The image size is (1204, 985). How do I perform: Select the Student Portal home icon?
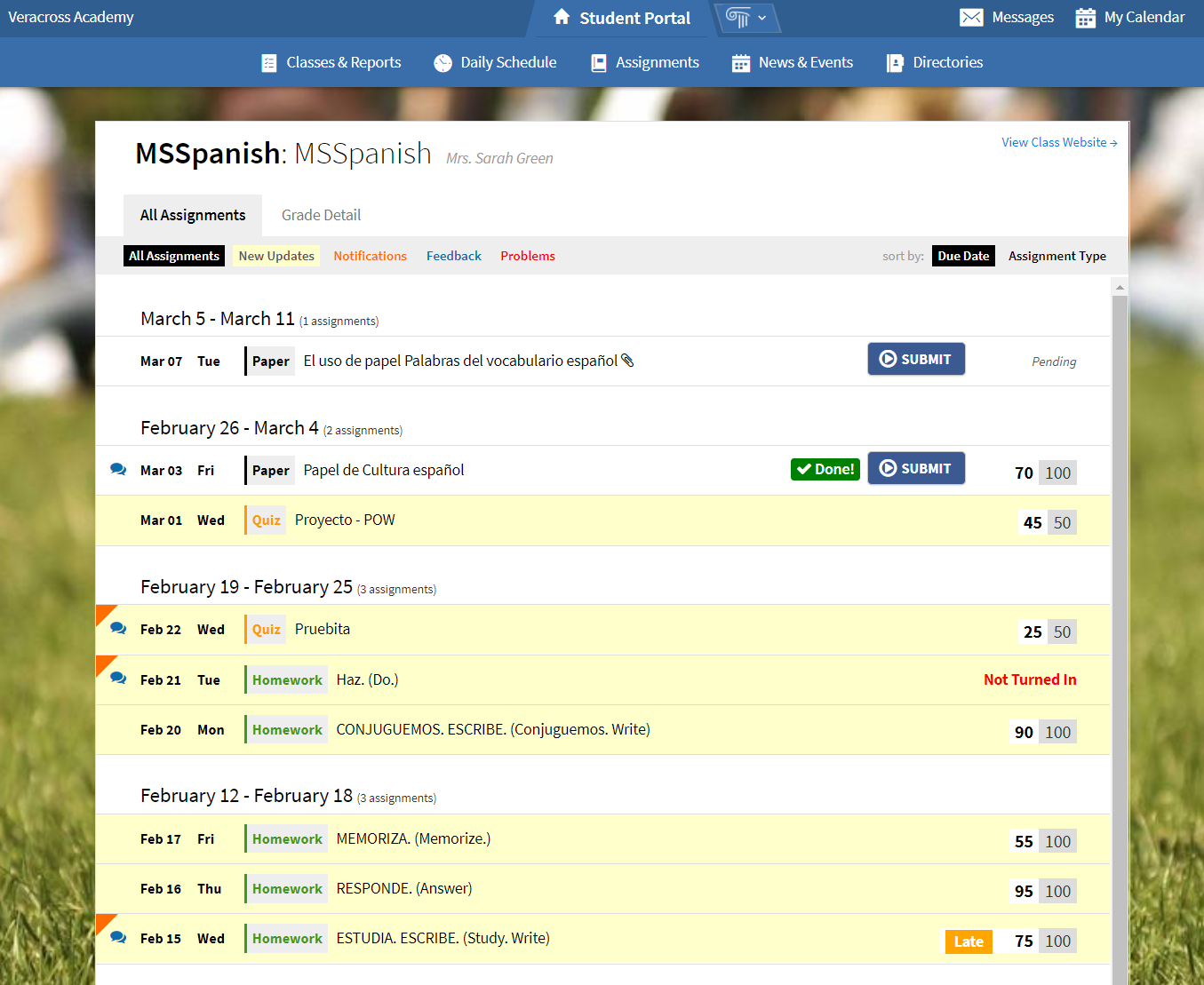(x=560, y=17)
